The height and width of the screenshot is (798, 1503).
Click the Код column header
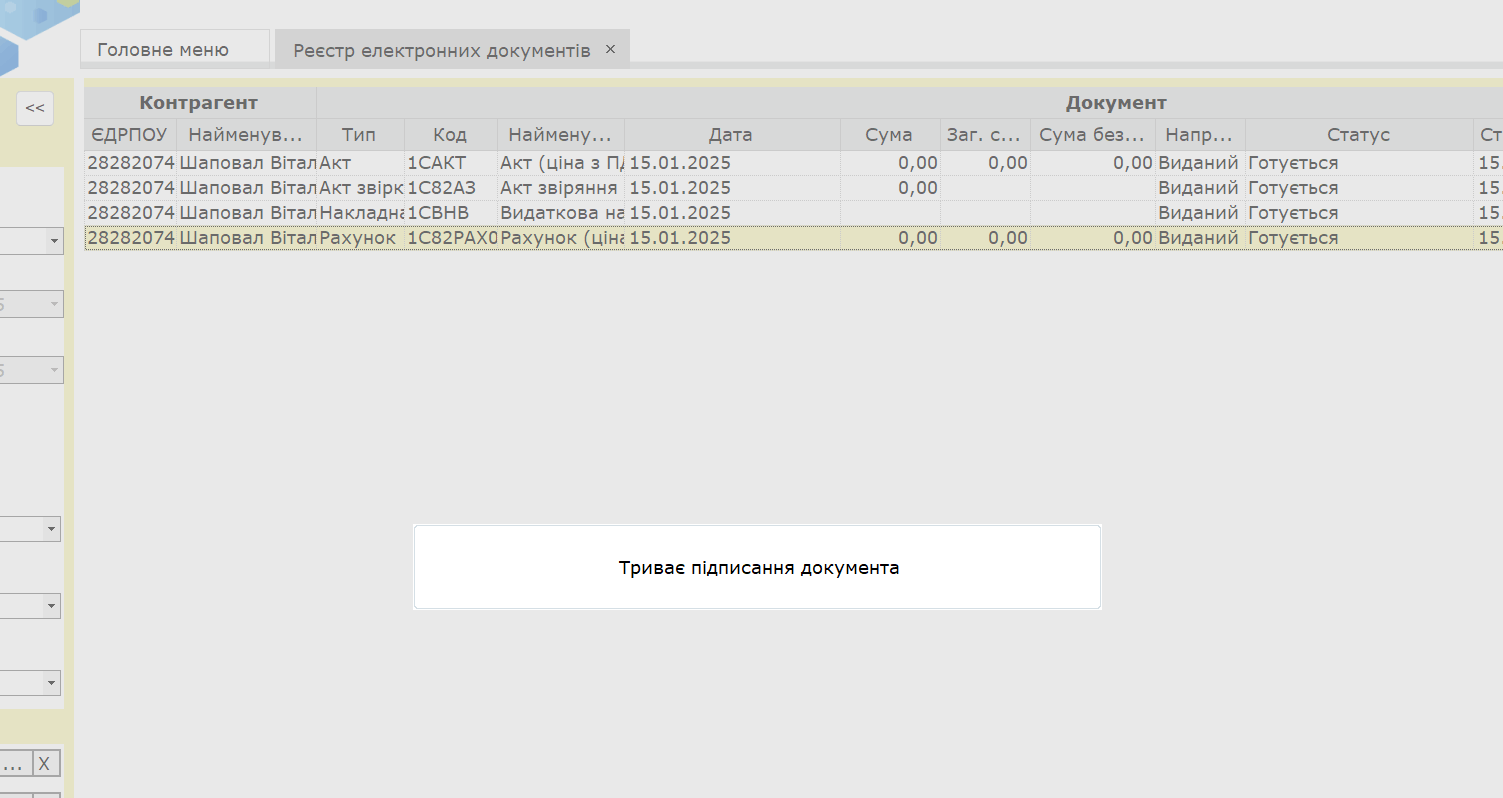point(450,135)
